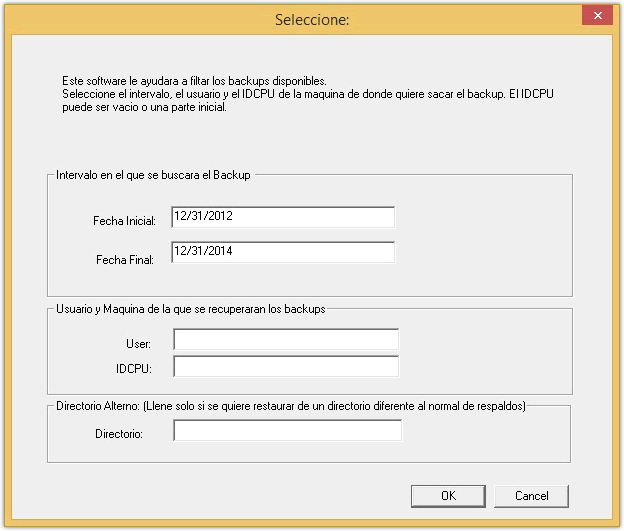
Task: Click 'Intervalo en el que se buscara el Backup' heading
Action: click(x=153, y=175)
